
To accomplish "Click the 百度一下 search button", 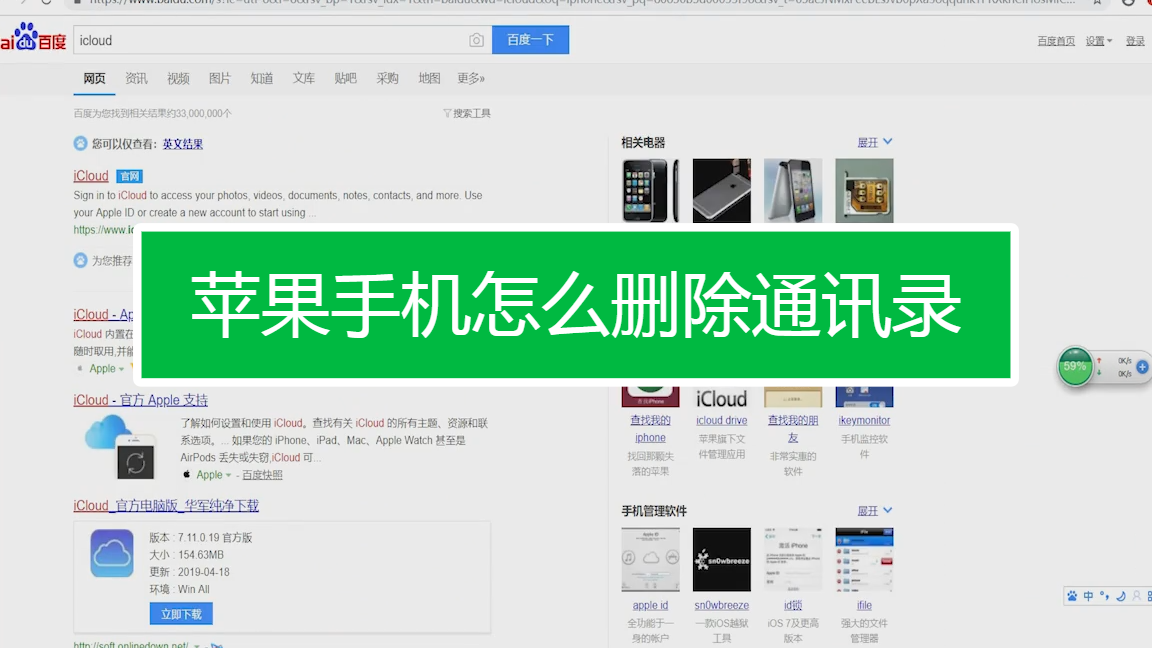I will click(x=530, y=40).
